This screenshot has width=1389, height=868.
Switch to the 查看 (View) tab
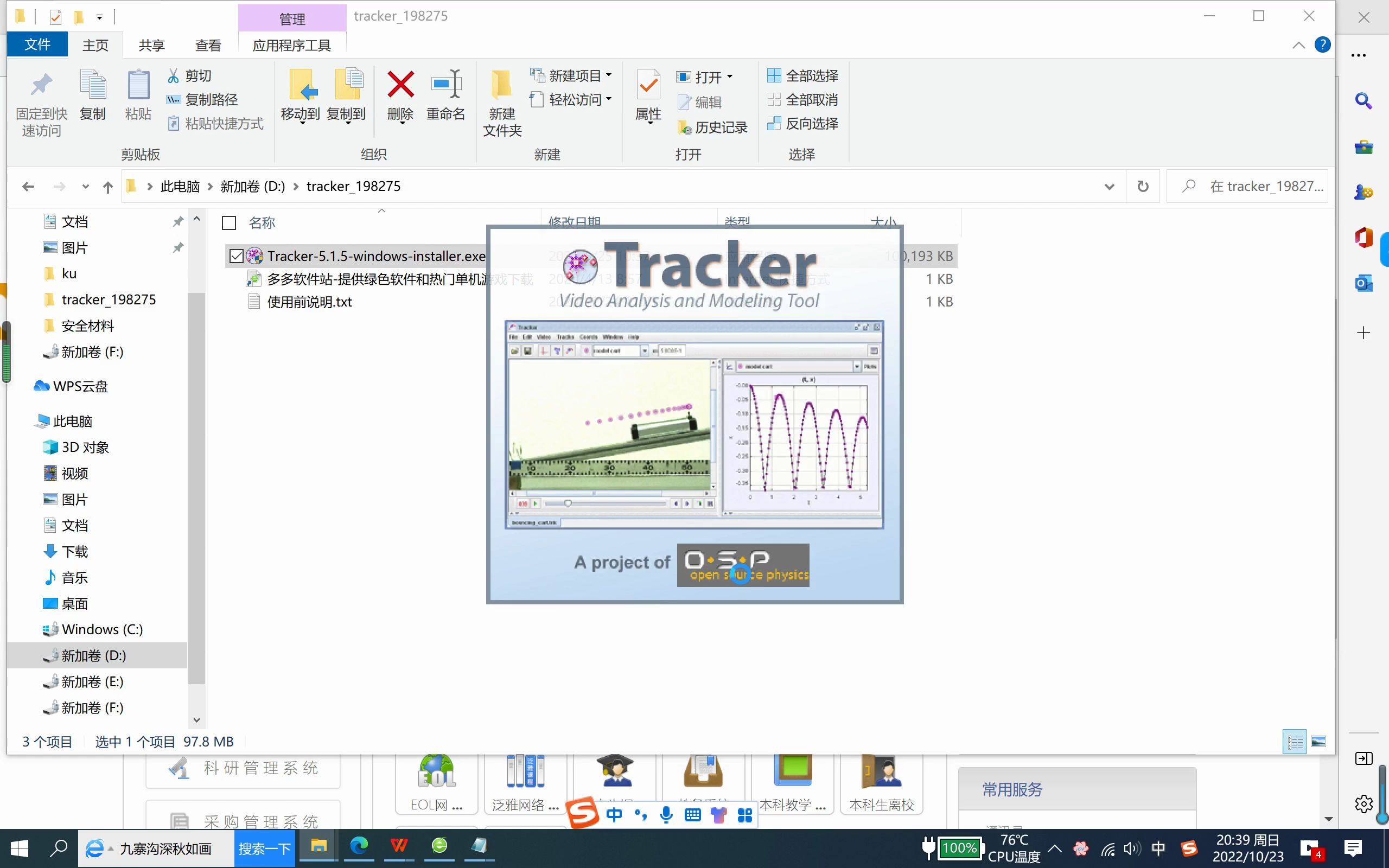[x=208, y=45]
